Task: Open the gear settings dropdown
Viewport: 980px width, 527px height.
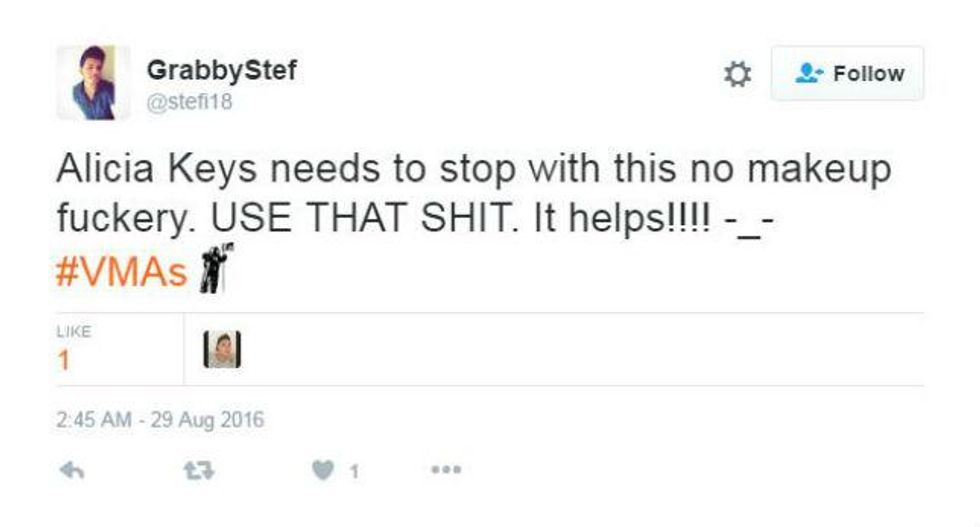Action: [738, 74]
